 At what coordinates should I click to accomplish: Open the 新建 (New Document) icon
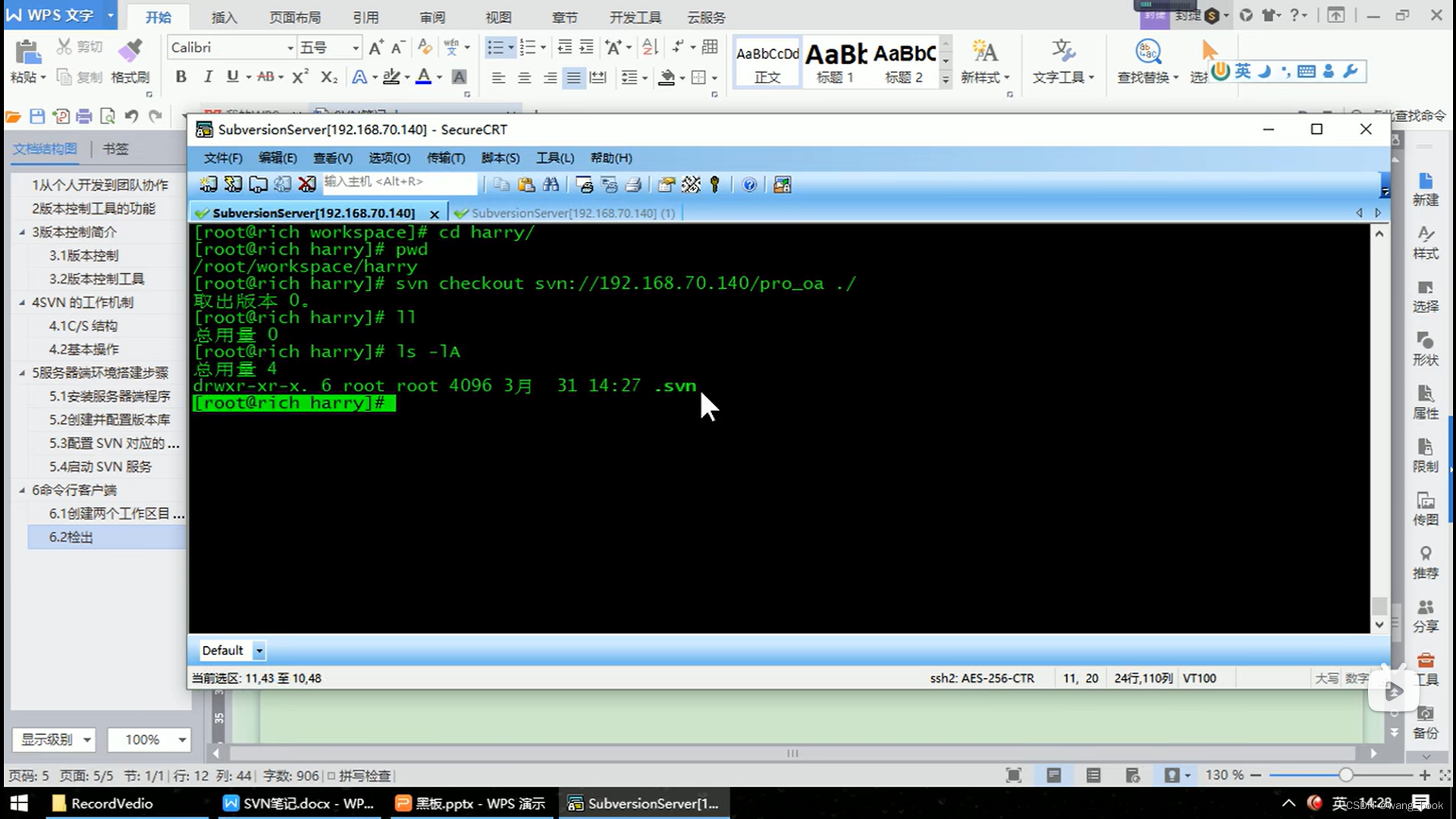click(x=1424, y=190)
